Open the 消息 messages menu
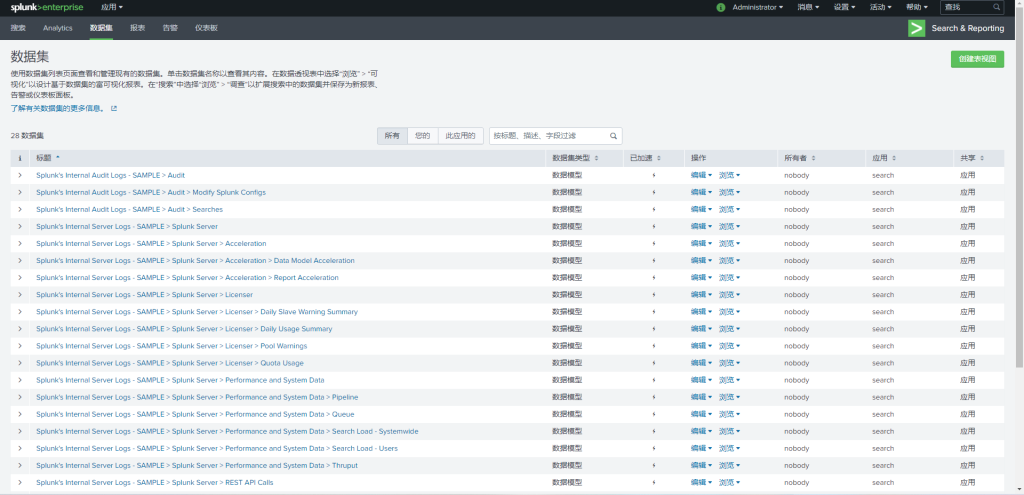This screenshot has height=495, width=1024. point(808,7)
